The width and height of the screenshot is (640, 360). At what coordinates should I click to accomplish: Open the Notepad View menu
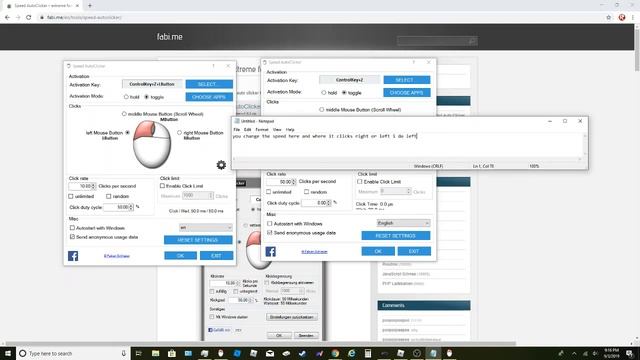pyautogui.click(x=277, y=130)
